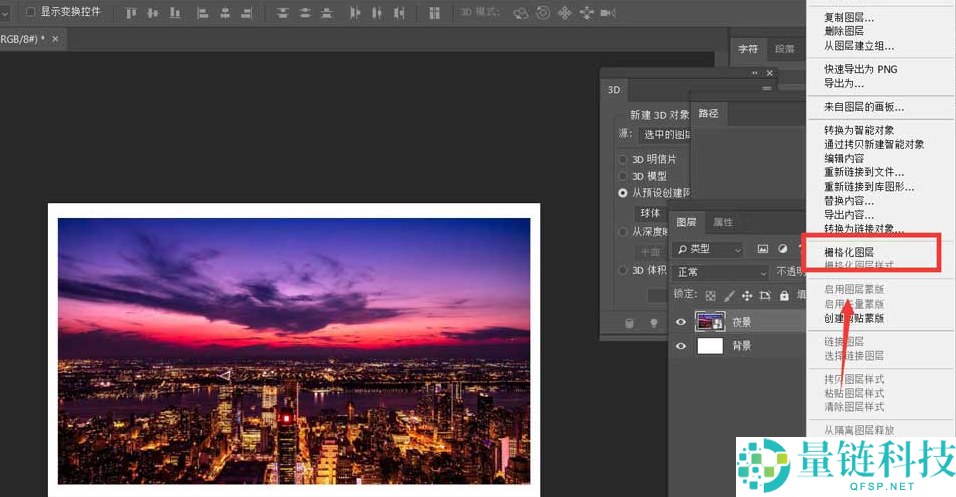The image size is (956, 497).
Task: Click the auto-align layers icon
Action: tap(434, 13)
